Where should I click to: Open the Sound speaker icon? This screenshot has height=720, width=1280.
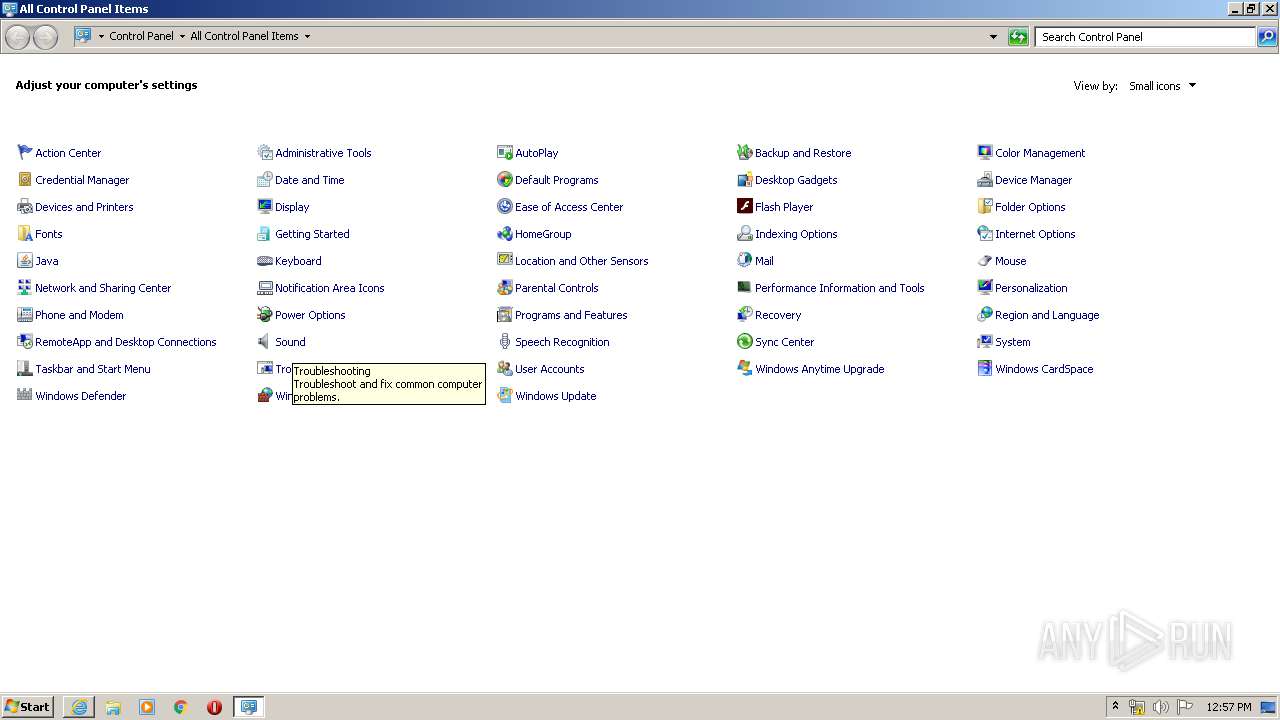tap(265, 342)
